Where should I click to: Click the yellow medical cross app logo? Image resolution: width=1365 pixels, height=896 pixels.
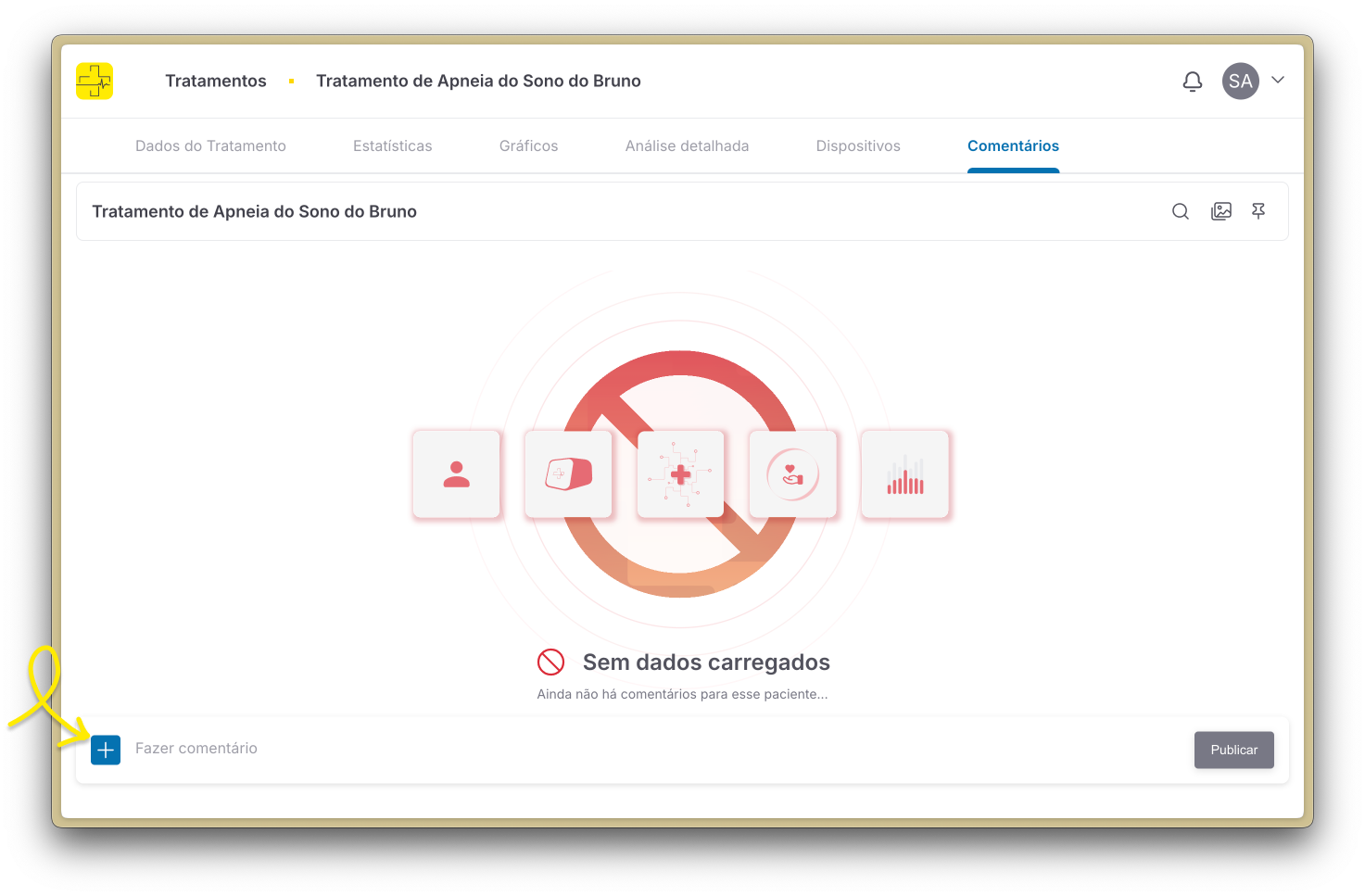(95, 82)
